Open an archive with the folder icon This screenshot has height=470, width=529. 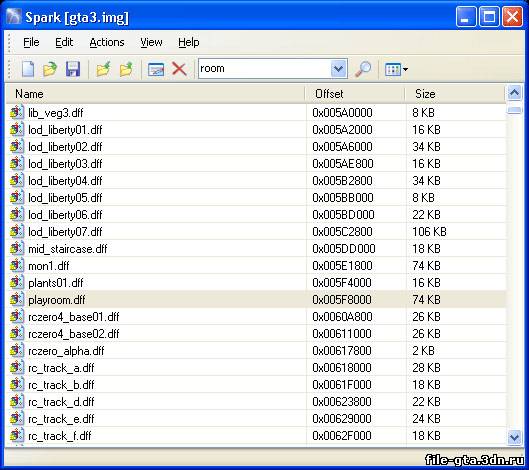pos(50,69)
